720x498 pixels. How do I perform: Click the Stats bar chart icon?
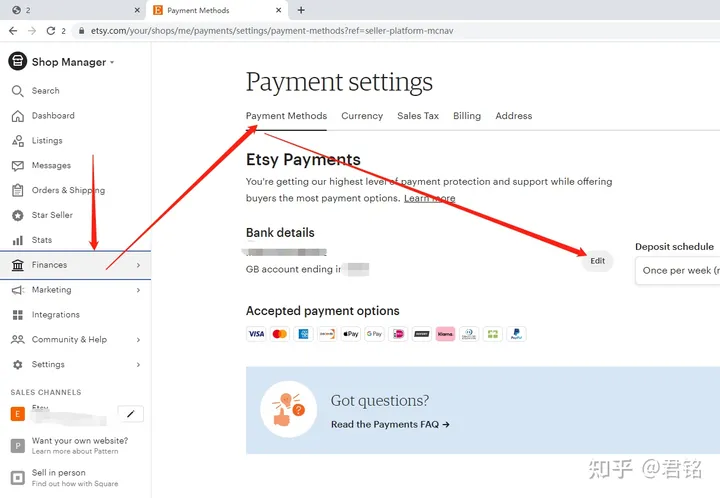17,240
